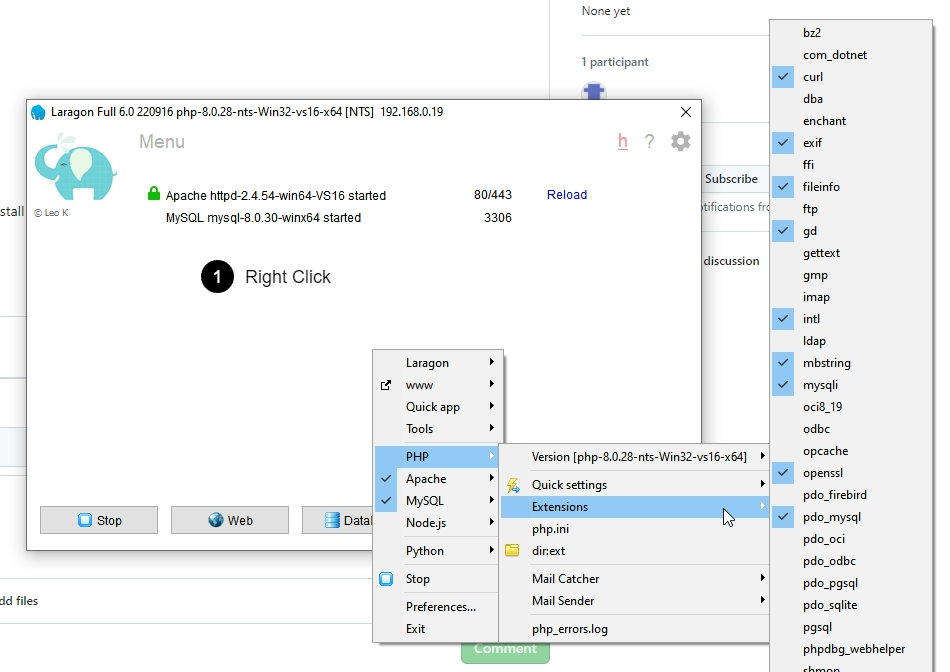Click the Stop button in Laragon window
The height and width of the screenshot is (672, 950).
(99, 520)
